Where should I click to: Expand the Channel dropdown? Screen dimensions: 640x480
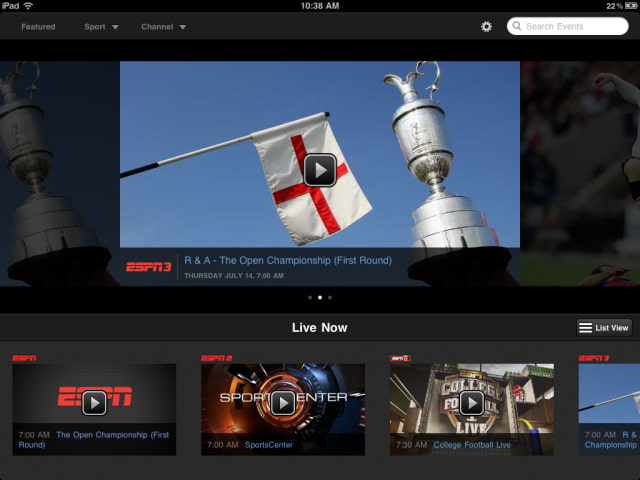(x=164, y=27)
